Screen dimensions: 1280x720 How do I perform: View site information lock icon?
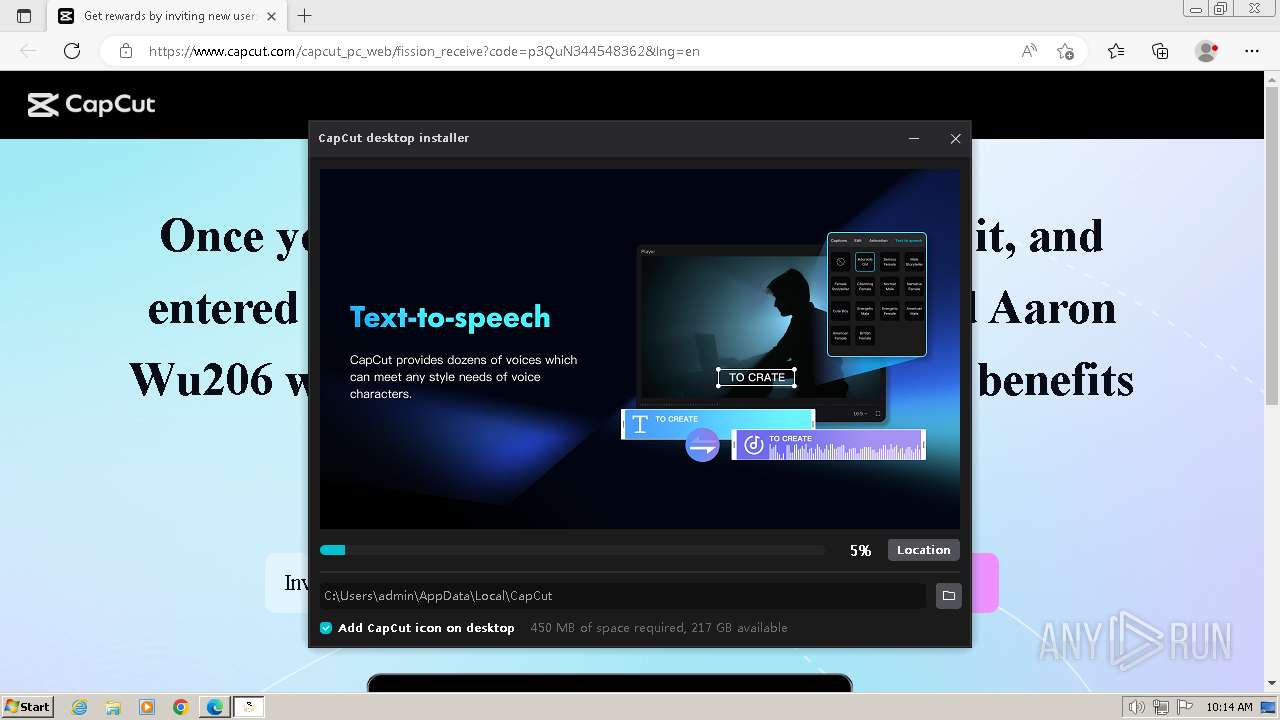126,51
